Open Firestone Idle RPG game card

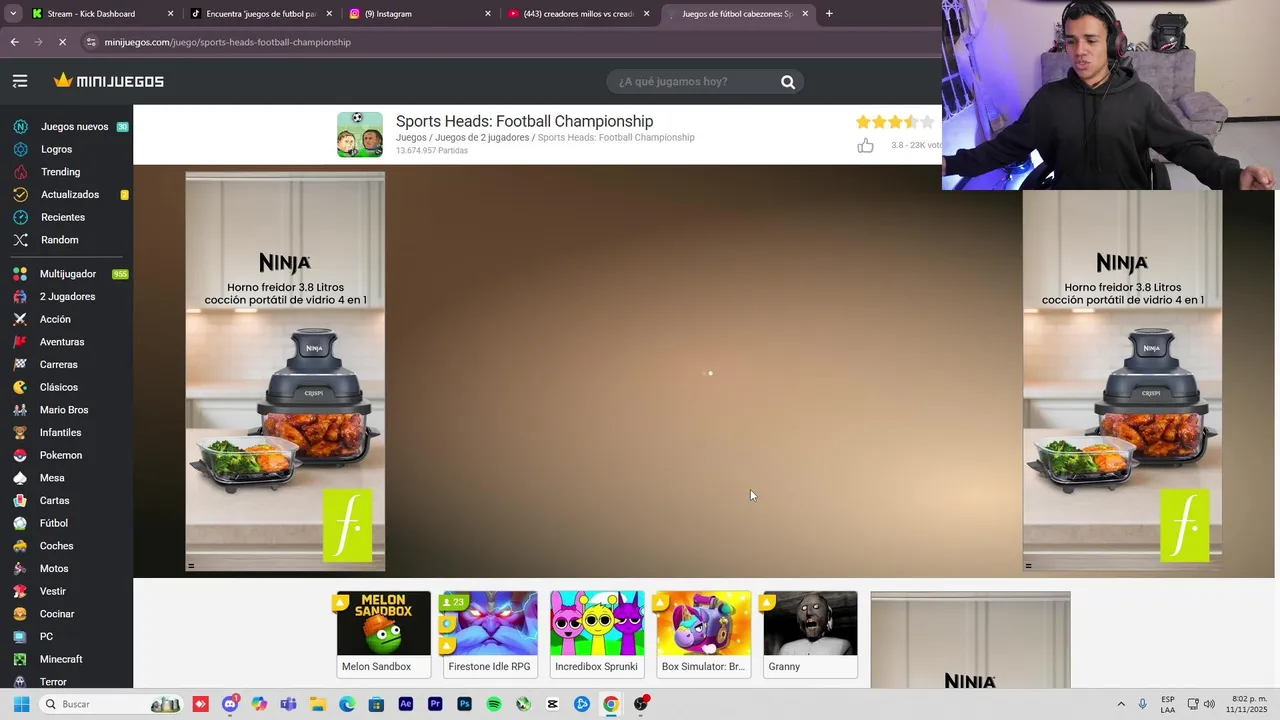pos(490,634)
